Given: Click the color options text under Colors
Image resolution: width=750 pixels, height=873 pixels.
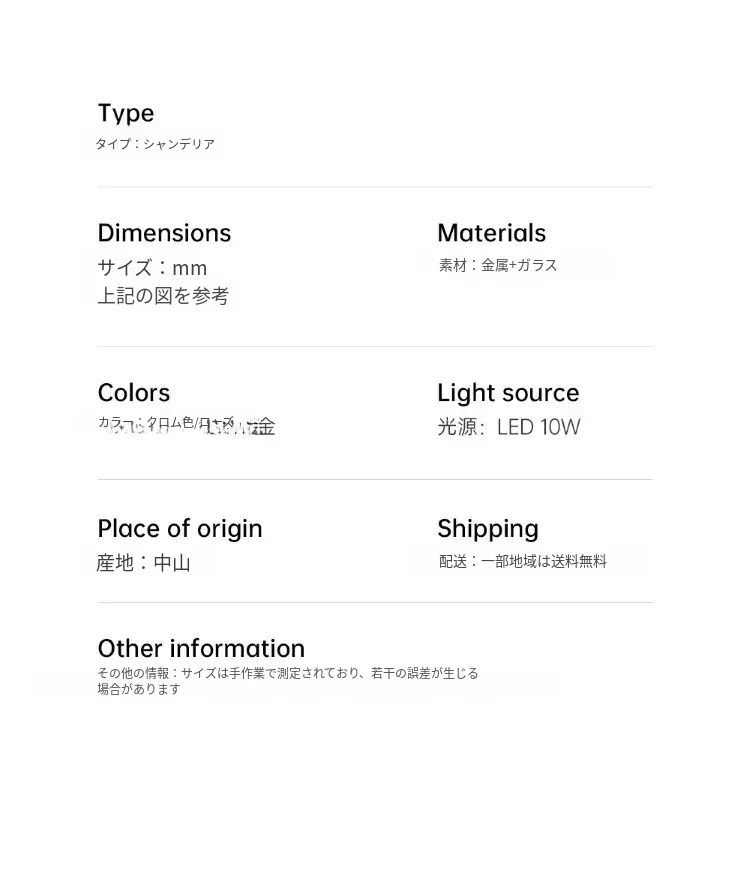Looking at the screenshot, I should pos(186,425).
